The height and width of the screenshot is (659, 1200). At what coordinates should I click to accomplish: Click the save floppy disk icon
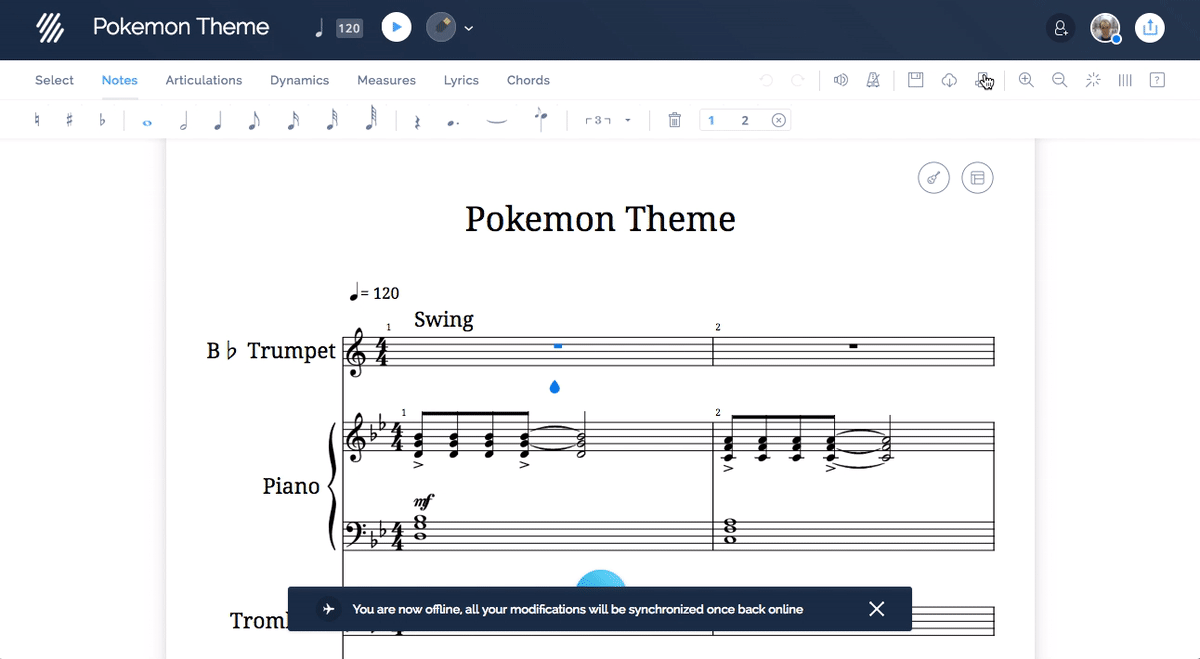click(915, 80)
